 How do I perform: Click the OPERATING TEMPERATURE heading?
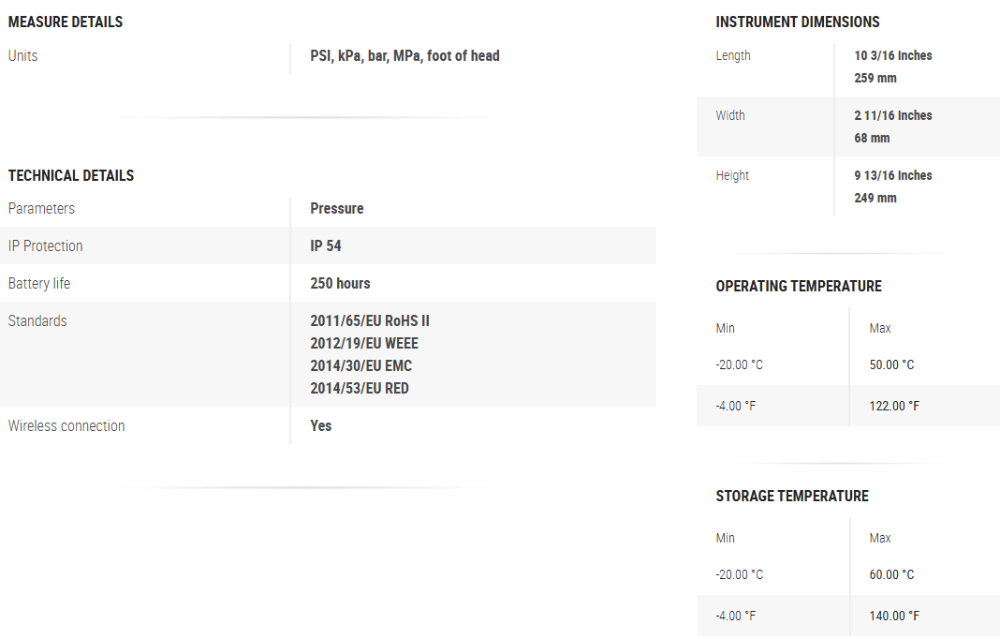pos(799,287)
